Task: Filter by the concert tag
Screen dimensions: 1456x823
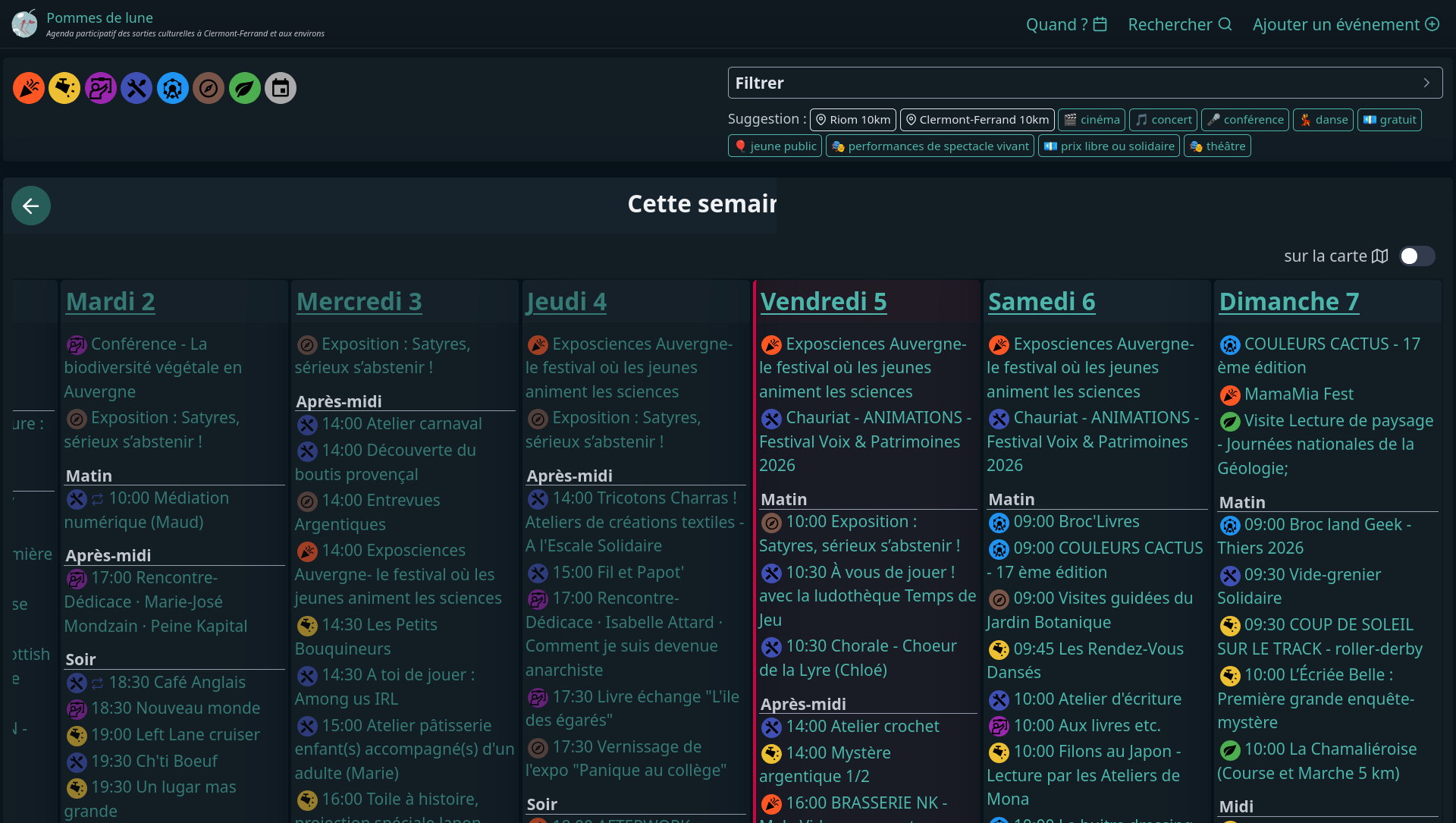Action: pyautogui.click(x=1163, y=120)
